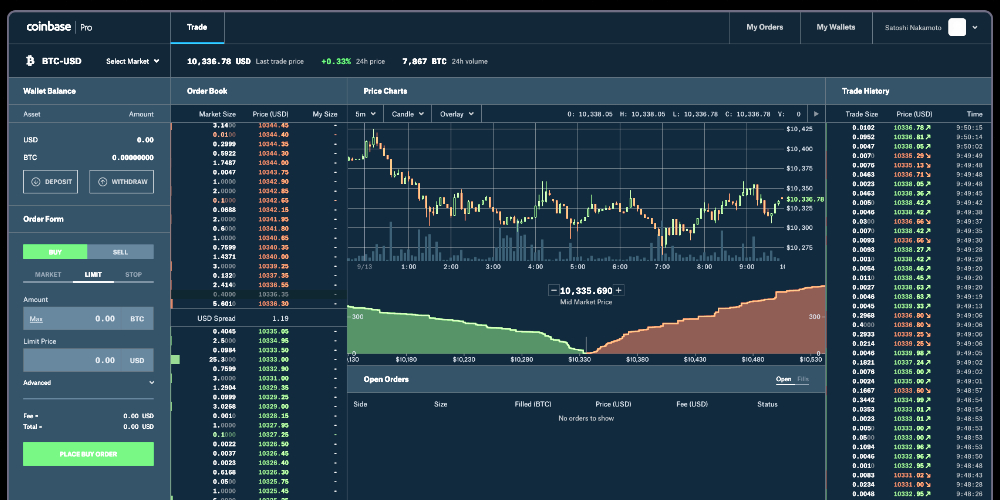
Task: Click the +0.33% 24h price value
Action: pyautogui.click(x=336, y=61)
